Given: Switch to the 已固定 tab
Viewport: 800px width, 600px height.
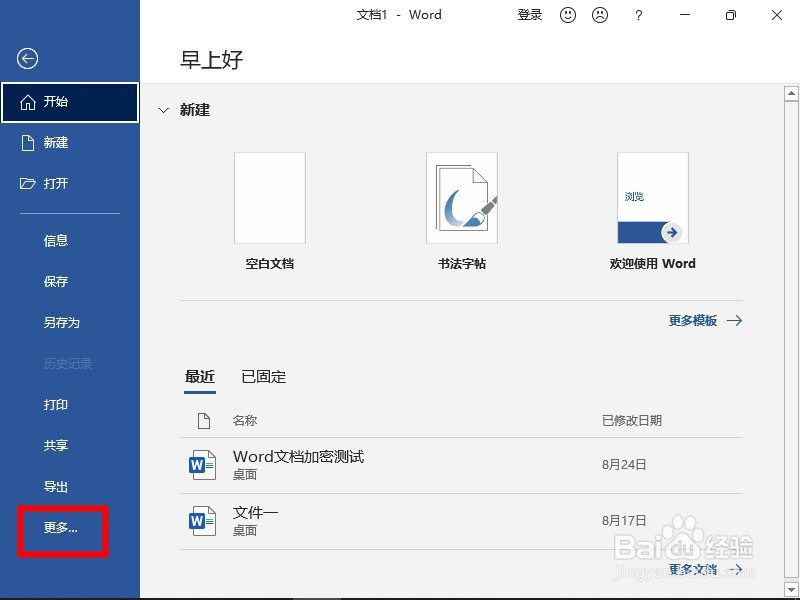Looking at the screenshot, I should pos(263,377).
